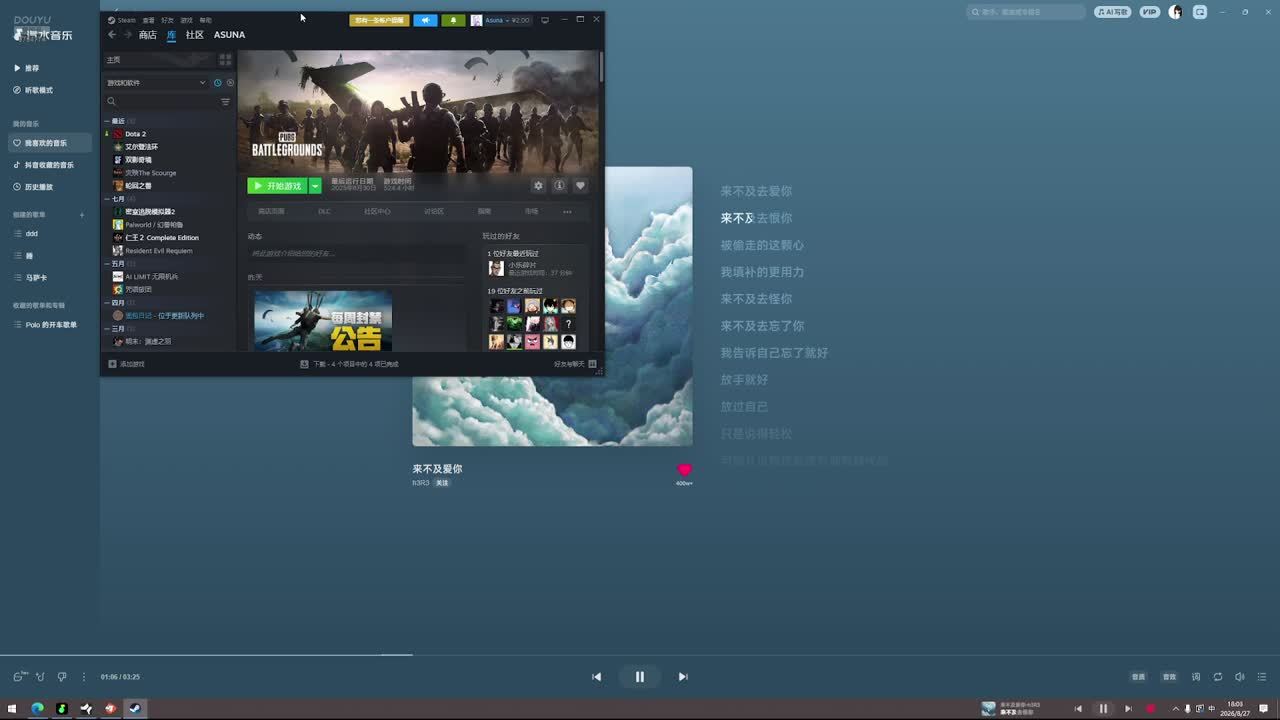Open the ASUNA profile tab in Steam
This screenshot has height=720, width=1280.
coord(229,35)
